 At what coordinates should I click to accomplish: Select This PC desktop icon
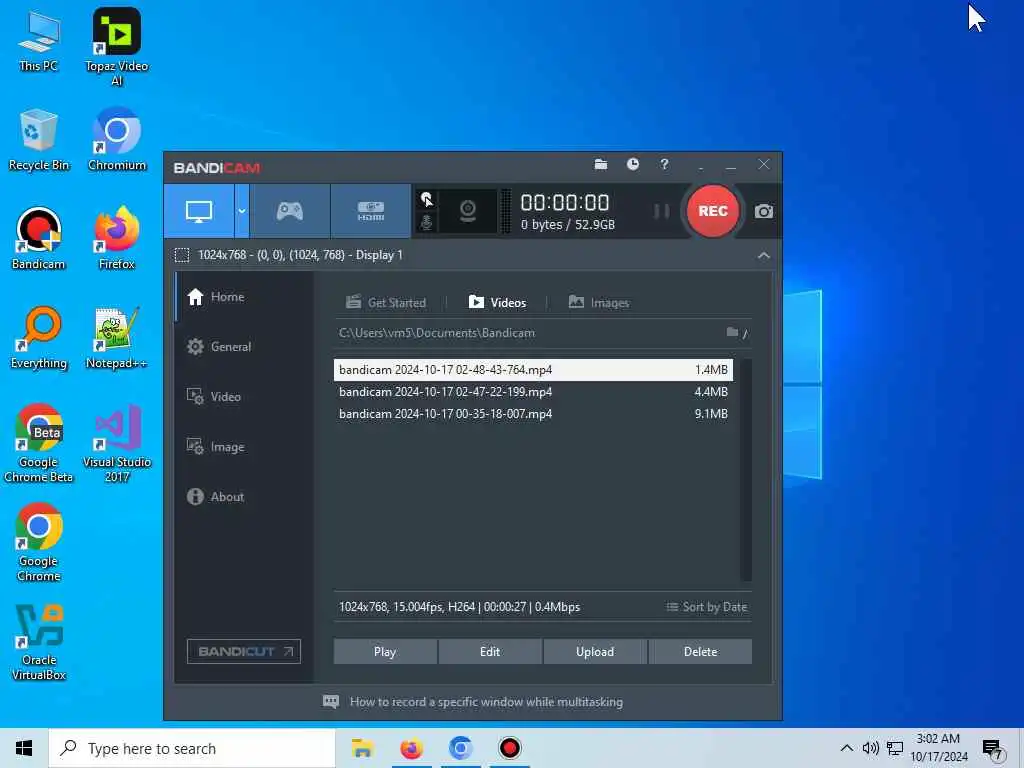coord(39,41)
